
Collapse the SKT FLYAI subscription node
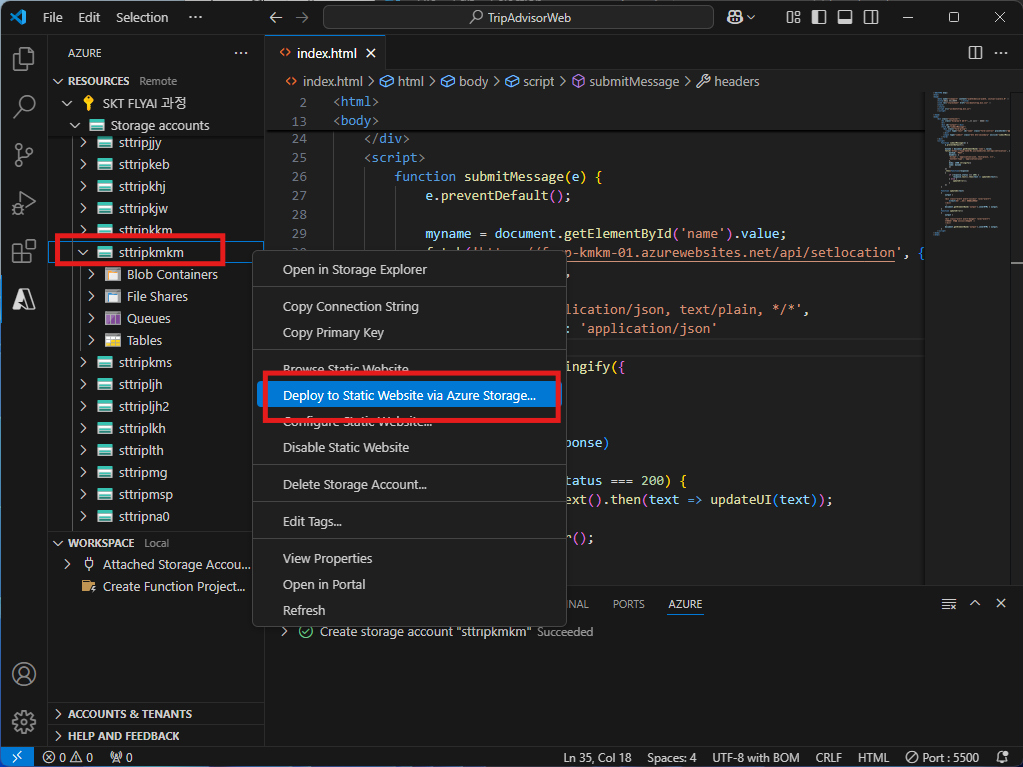(67, 103)
